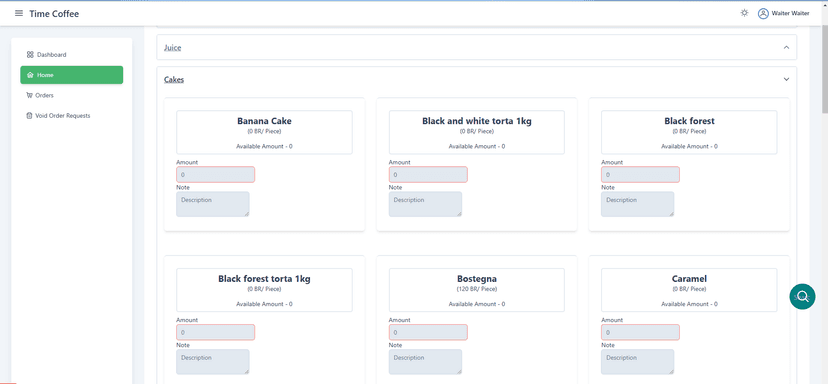Click the Orders cart icon in sidebar
Screen dimensions: 828x384
29,96
